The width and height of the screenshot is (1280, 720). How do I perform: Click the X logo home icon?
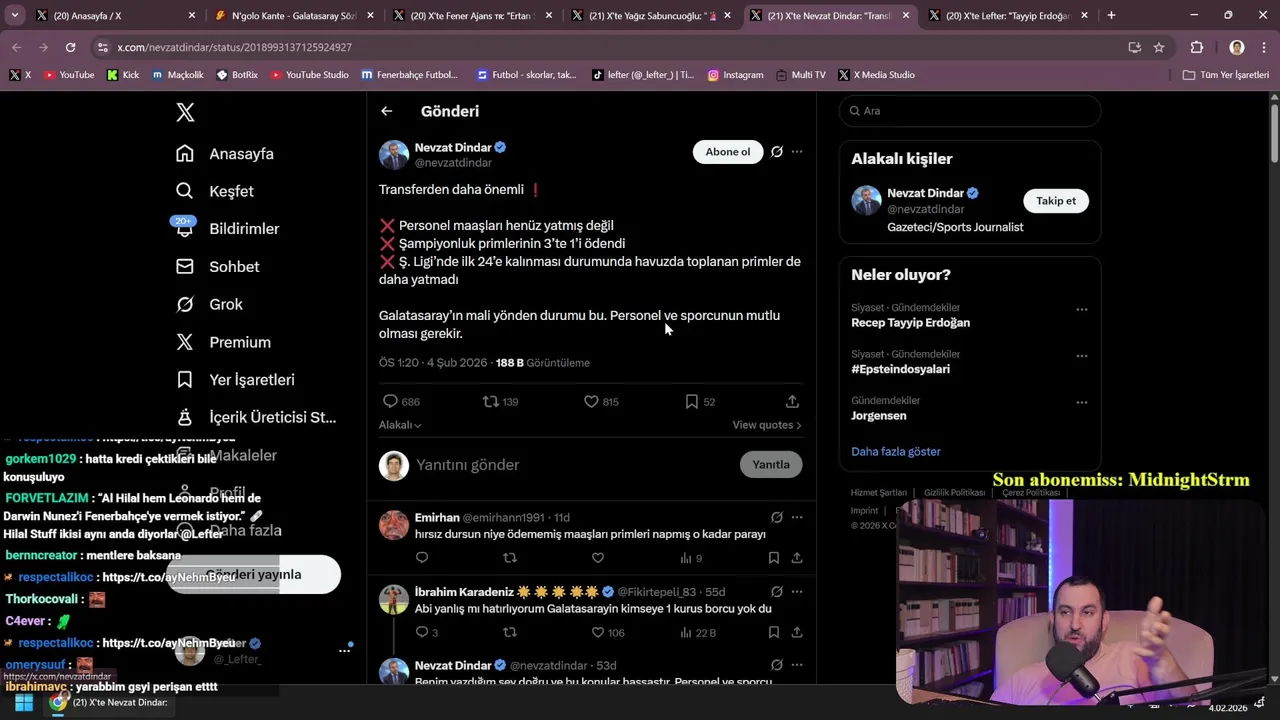[x=185, y=112]
